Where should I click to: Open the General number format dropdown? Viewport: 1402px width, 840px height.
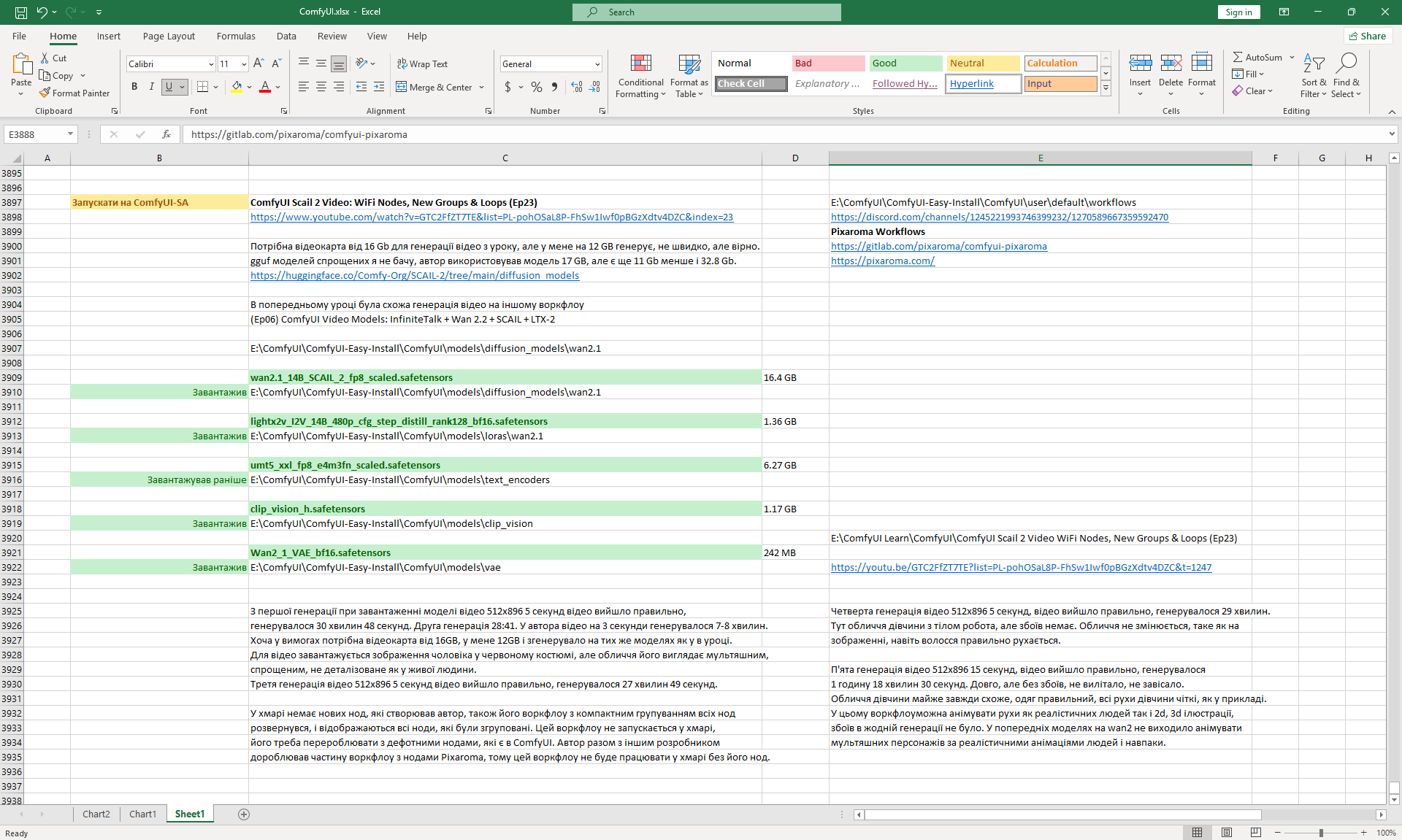pyautogui.click(x=597, y=64)
